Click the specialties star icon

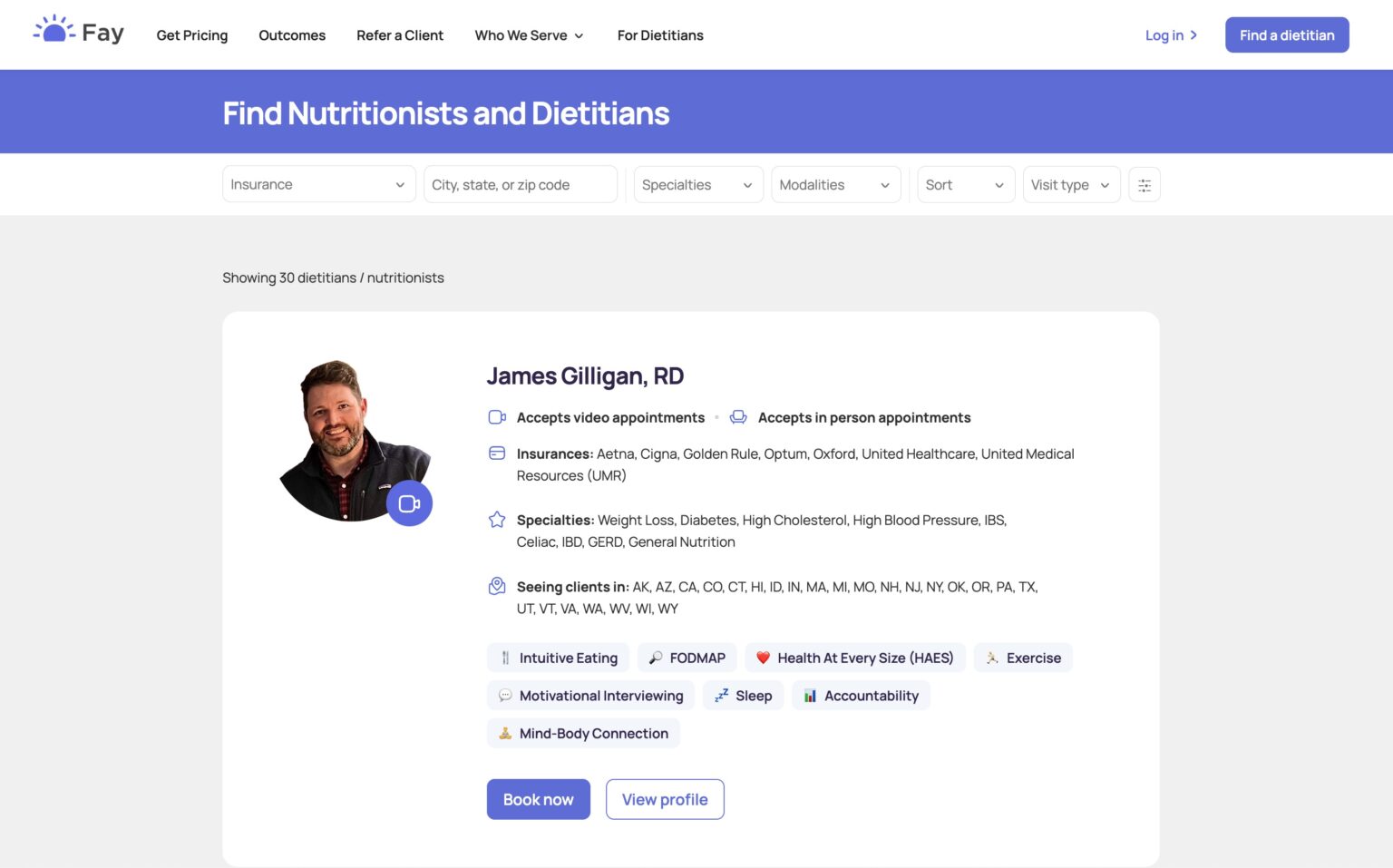point(497,520)
